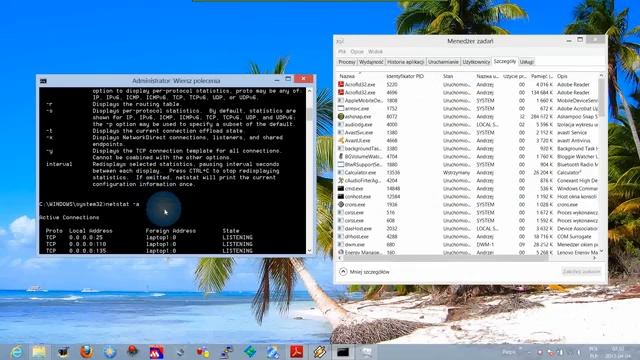Click the Command Prompt vertical scrollbar thumb
This screenshot has height=360, width=640.
pos(309,114)
